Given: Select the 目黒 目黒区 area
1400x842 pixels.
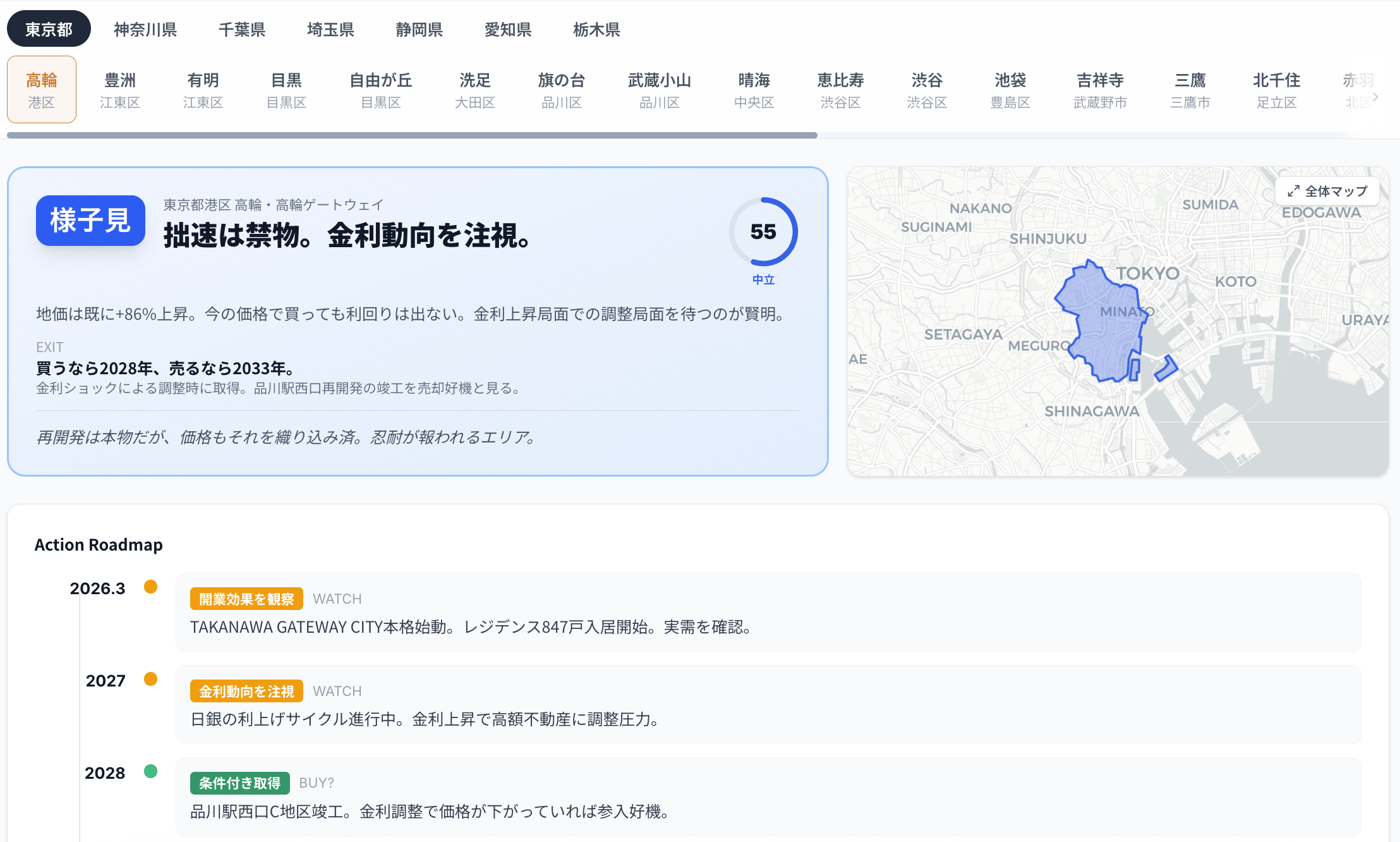Looking at the screenshot, I should [287, 90].
